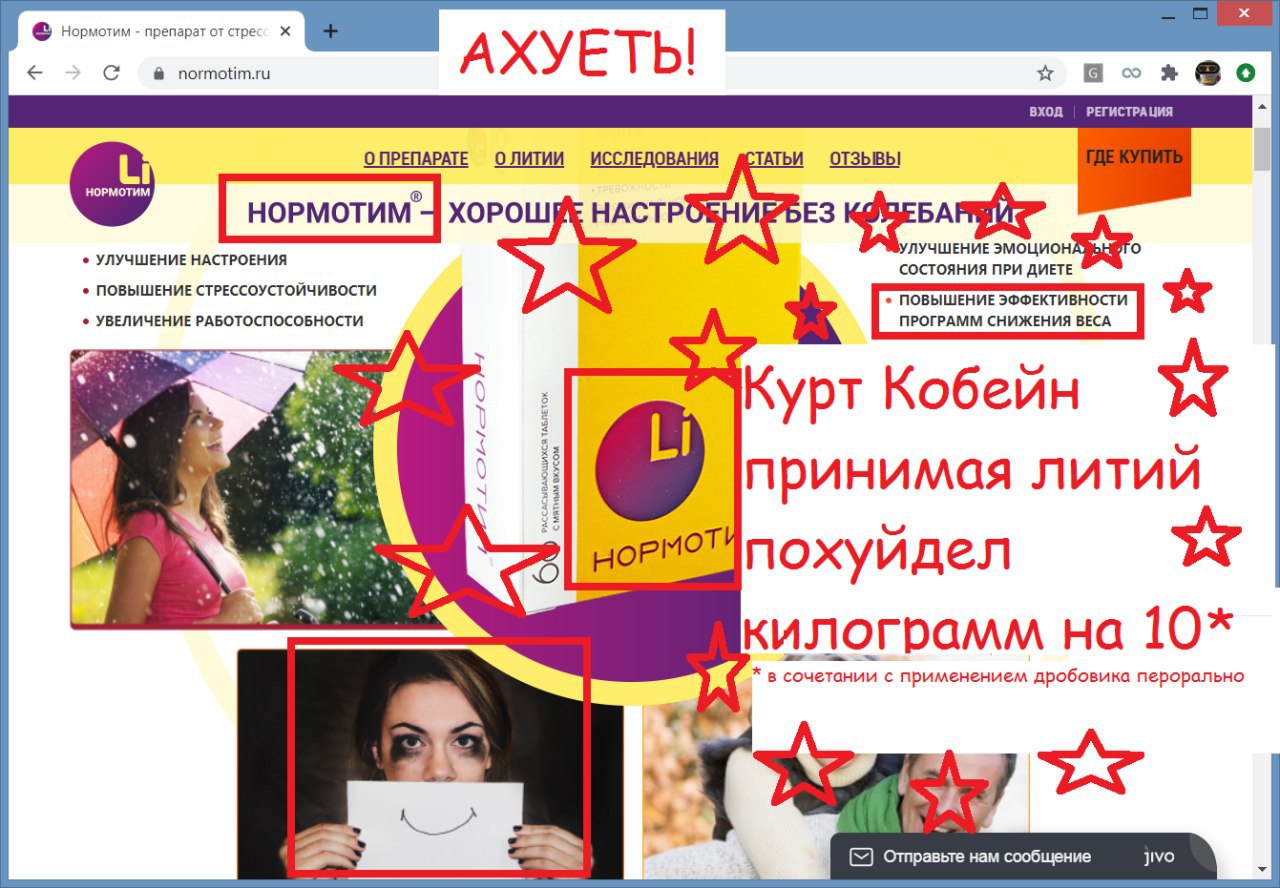
Task: Open the ИССЛЕДОВАНИЯ menu item
Action: [x=654, y=158]
